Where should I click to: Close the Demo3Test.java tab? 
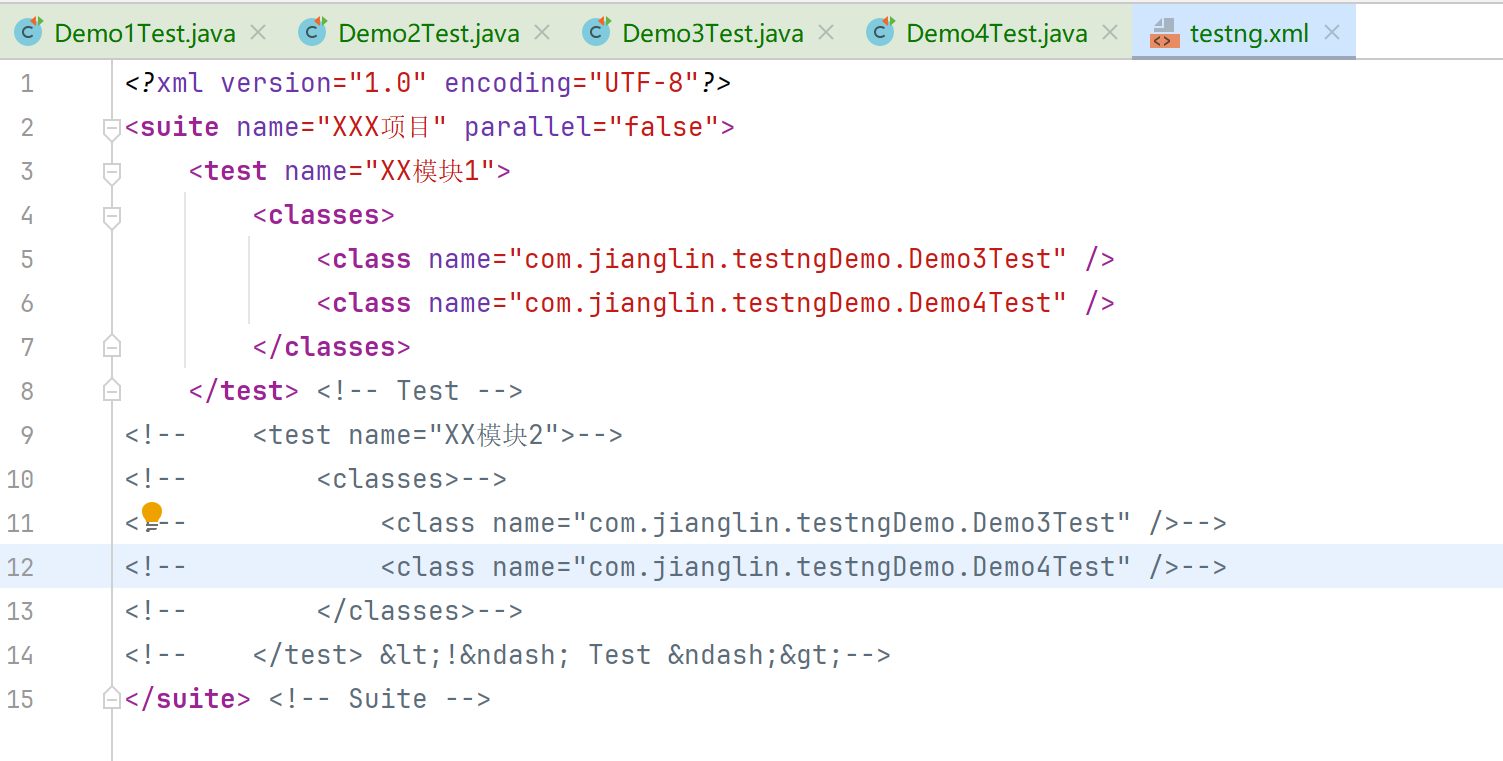pyautogui.click(x=826, y=33)
